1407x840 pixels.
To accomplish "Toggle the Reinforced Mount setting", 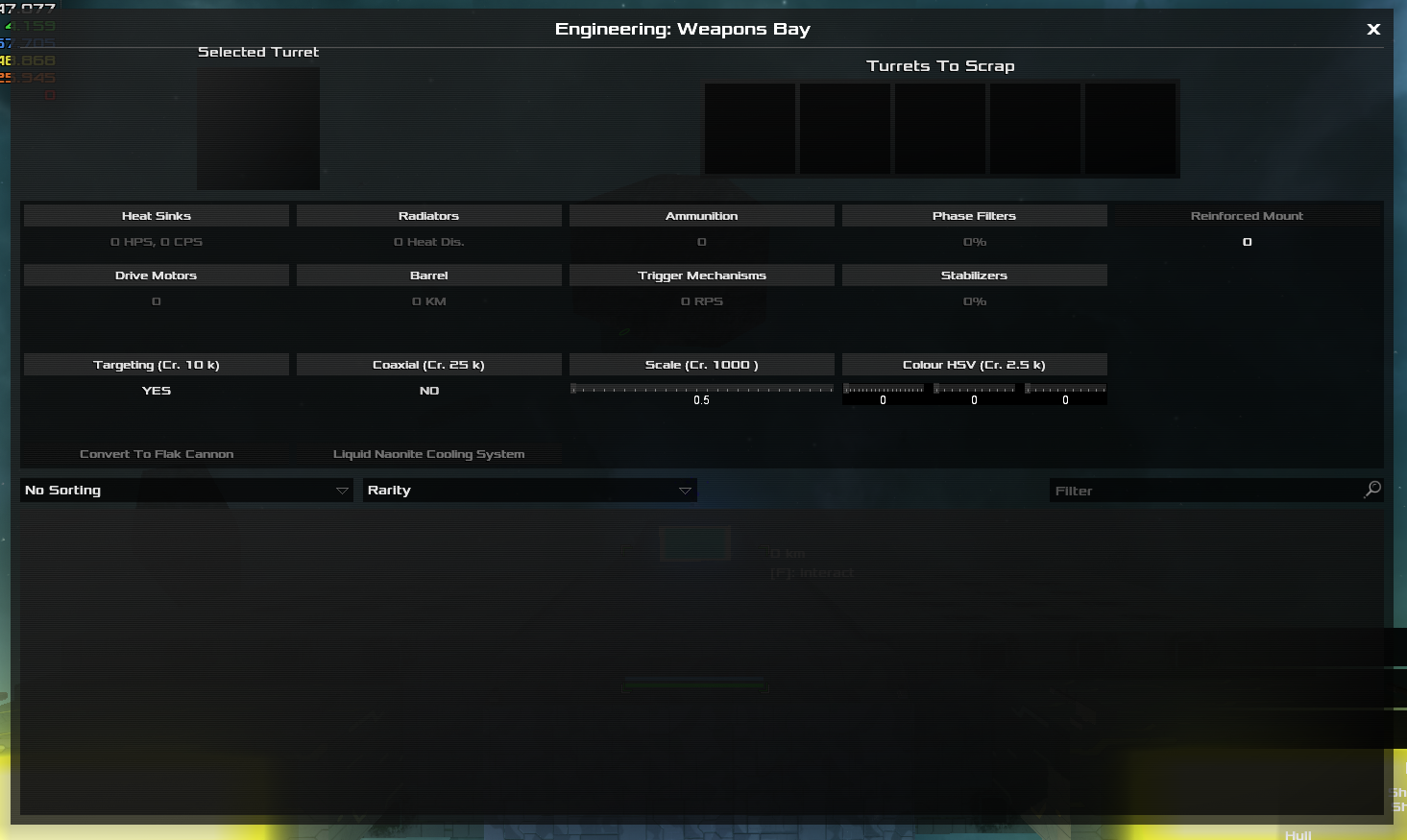I will [1247, 215].
